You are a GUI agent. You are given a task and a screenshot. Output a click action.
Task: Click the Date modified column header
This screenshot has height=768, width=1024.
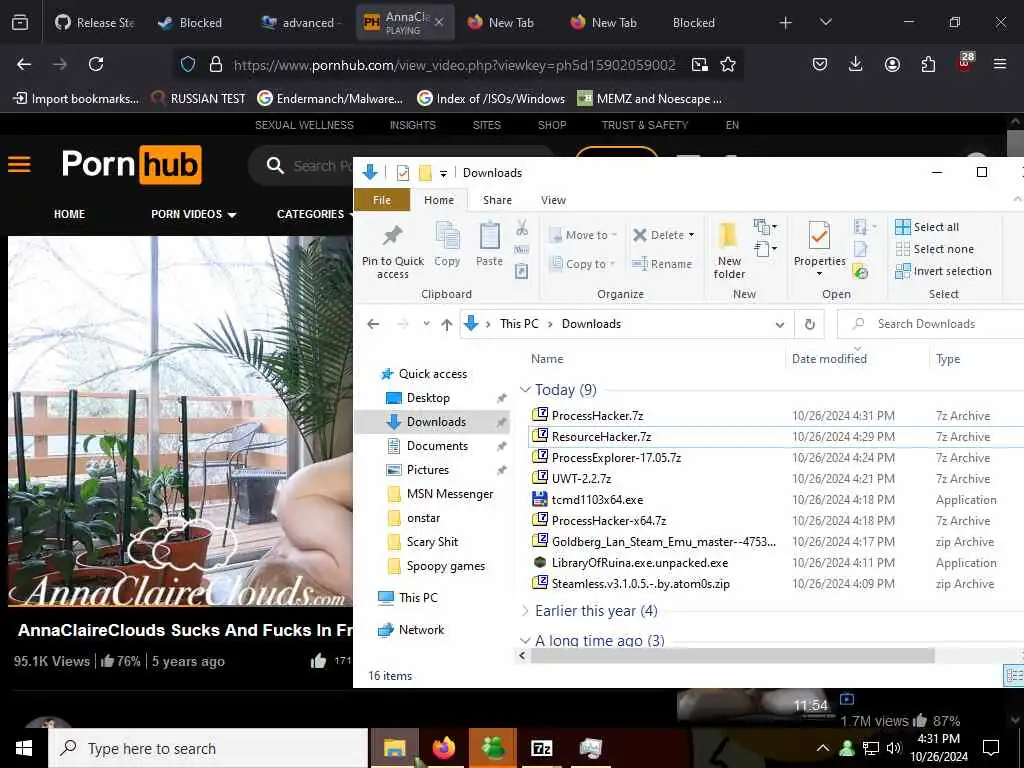pos(829,359)
